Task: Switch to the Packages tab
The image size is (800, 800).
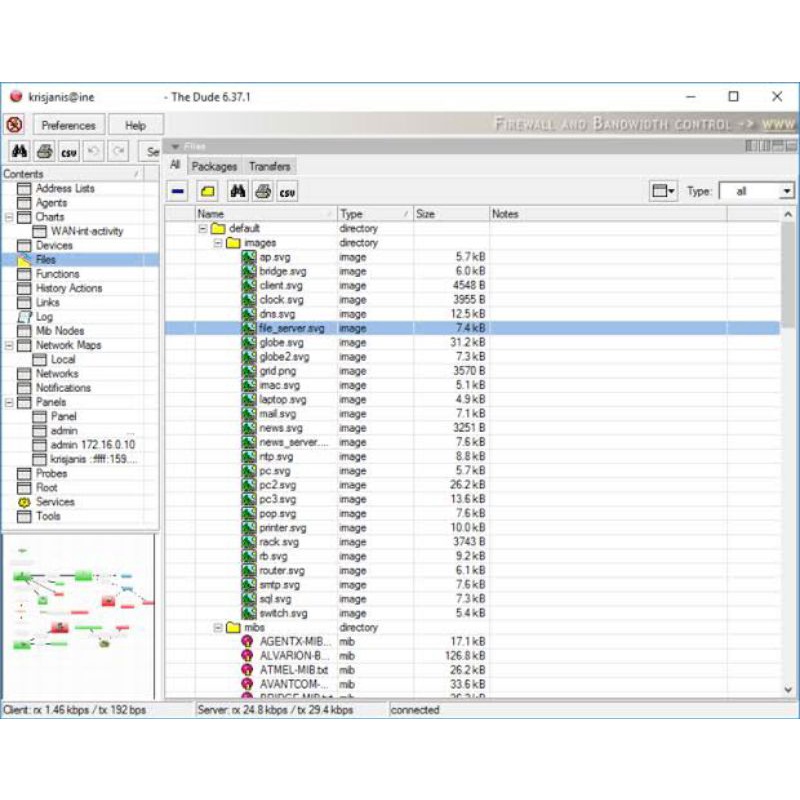Action: coord(214,166)
